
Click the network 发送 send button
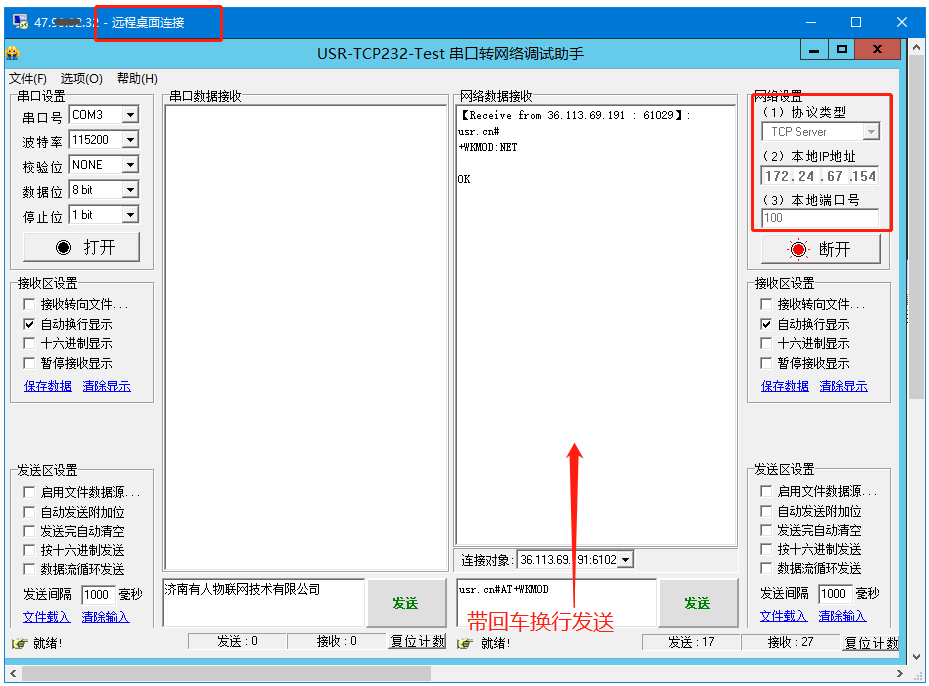point(699,603)
